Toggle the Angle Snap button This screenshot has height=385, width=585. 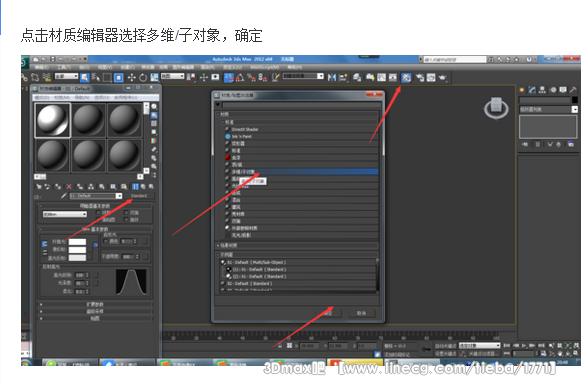(x=240, y=77)
